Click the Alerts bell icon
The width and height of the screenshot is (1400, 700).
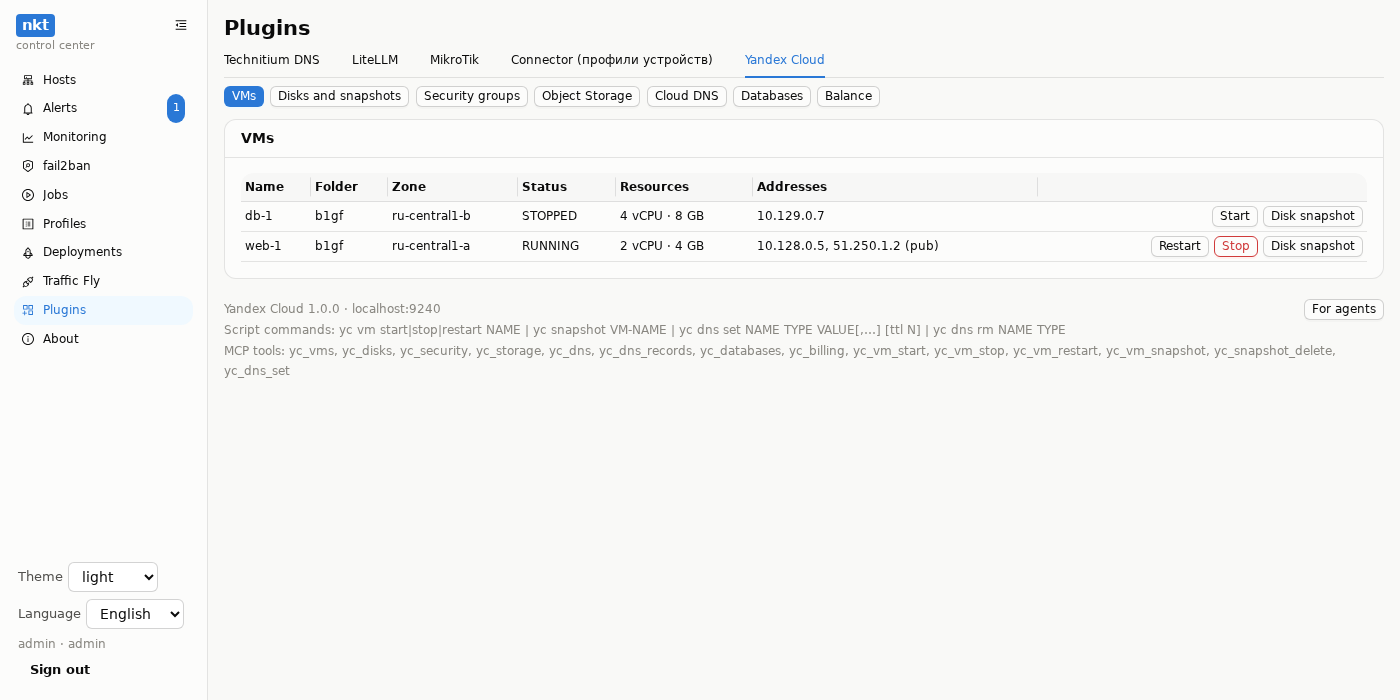click(x=28, y=108)
